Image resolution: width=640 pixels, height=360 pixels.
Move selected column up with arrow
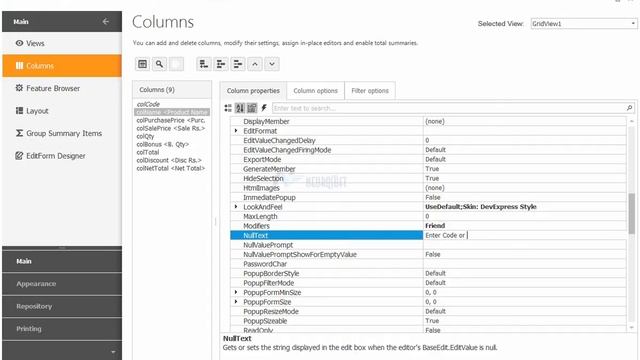255,64
